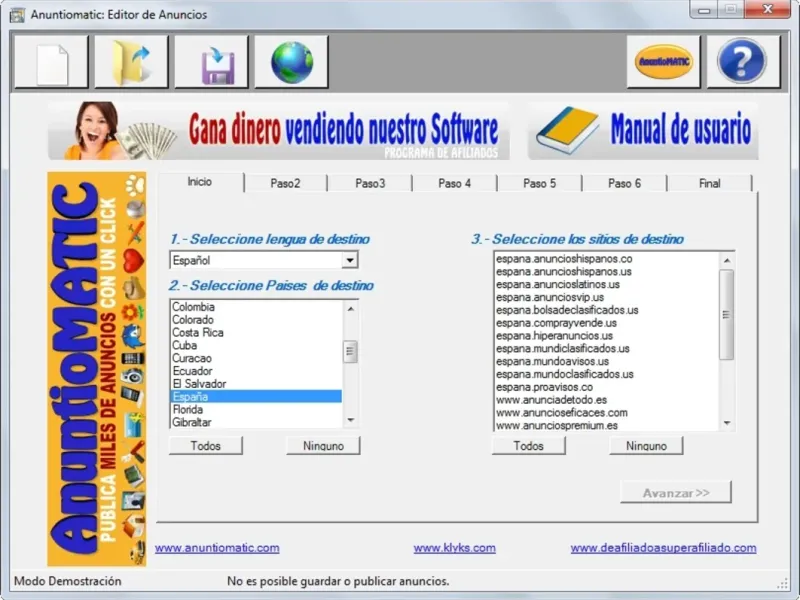800x600 pixels.
Task: Open the www.klyks.com link
Action: [455, 547]
